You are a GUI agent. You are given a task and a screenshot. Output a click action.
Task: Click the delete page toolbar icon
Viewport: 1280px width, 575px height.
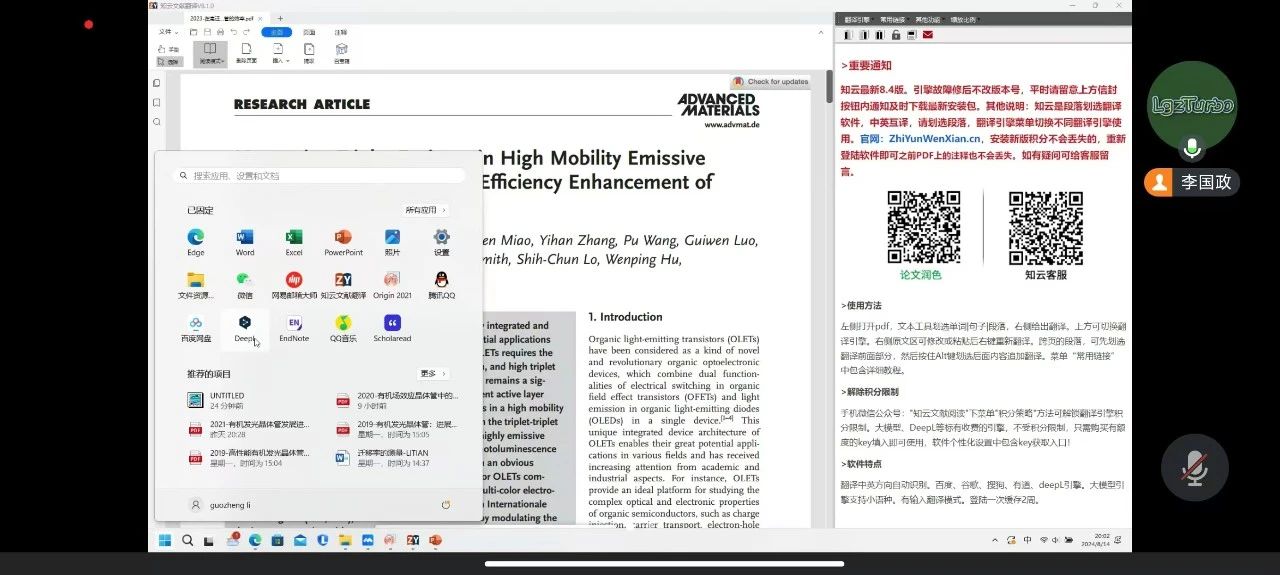246,54
